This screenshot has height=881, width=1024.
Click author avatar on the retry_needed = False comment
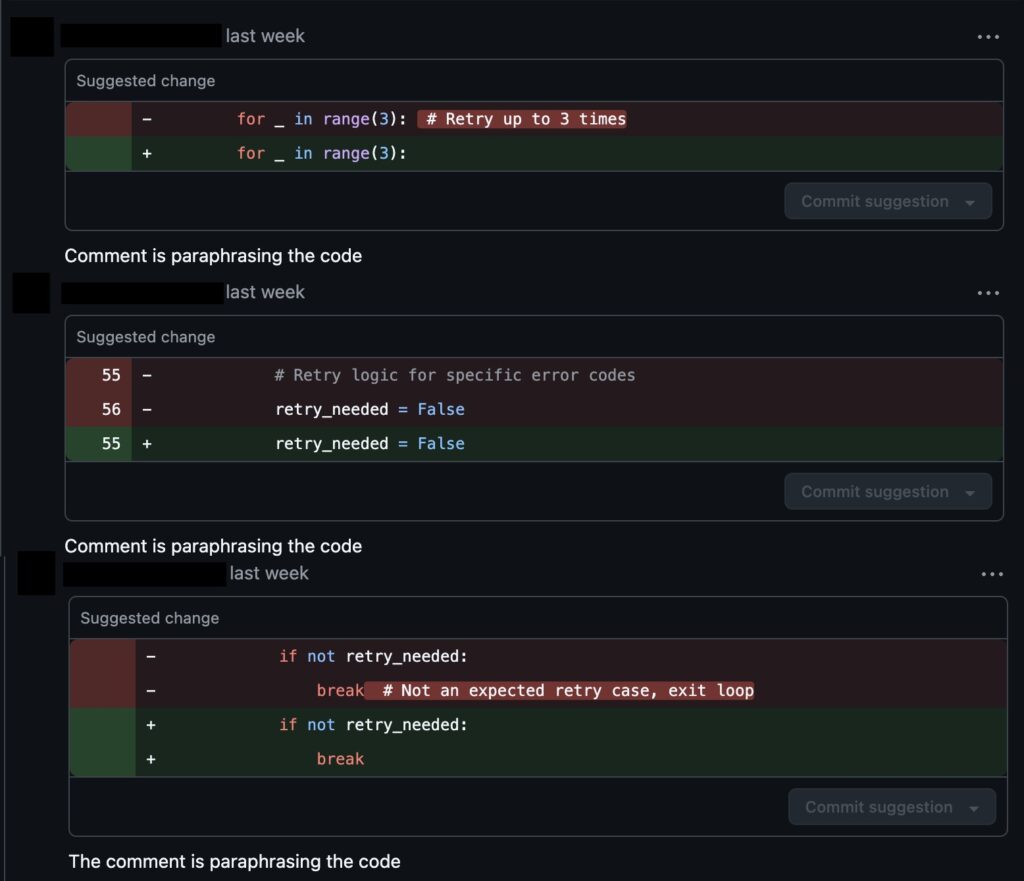click(31, 292)
